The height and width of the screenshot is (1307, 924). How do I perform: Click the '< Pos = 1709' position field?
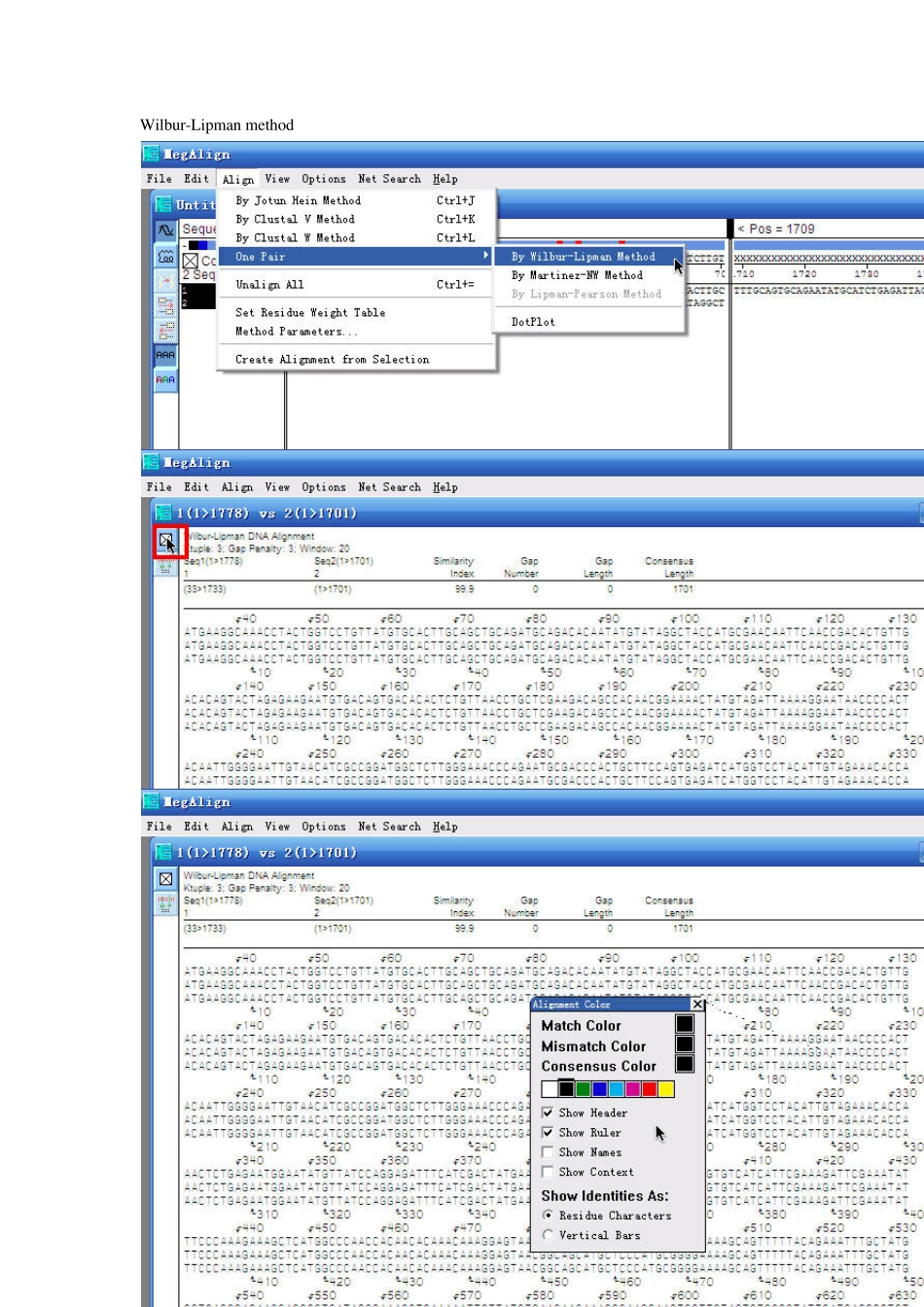830,229
